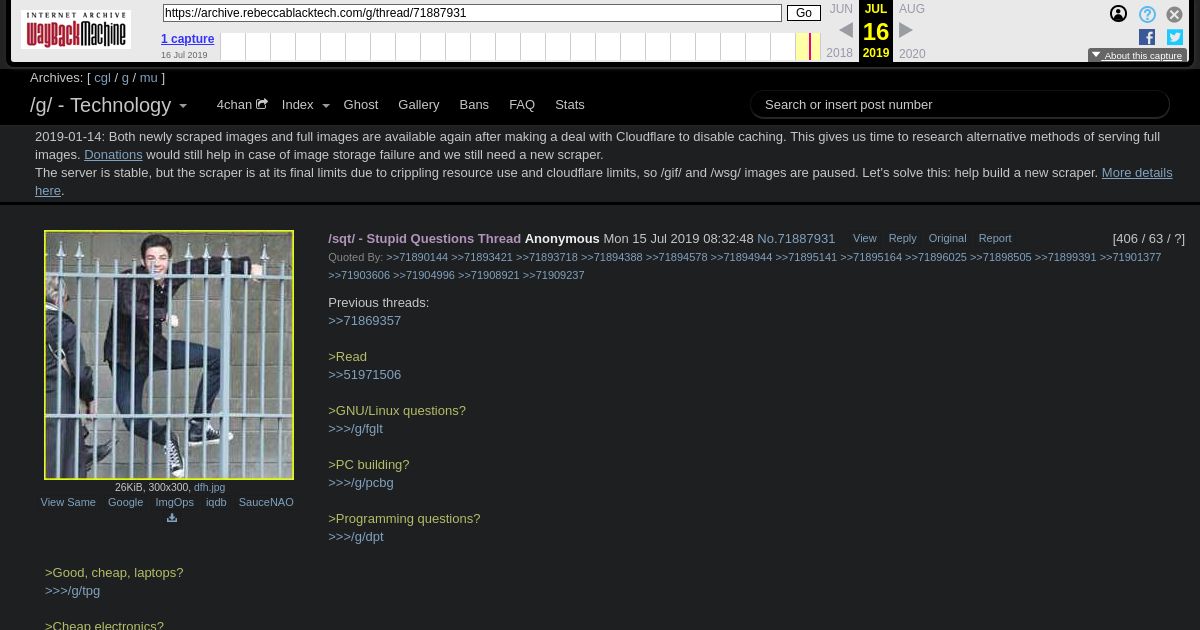Click the [406 / 63 / ?] thread stats text
The height and width of the screenshot is (630, 1200).
pyautogui.click(x=1148, y=238)
